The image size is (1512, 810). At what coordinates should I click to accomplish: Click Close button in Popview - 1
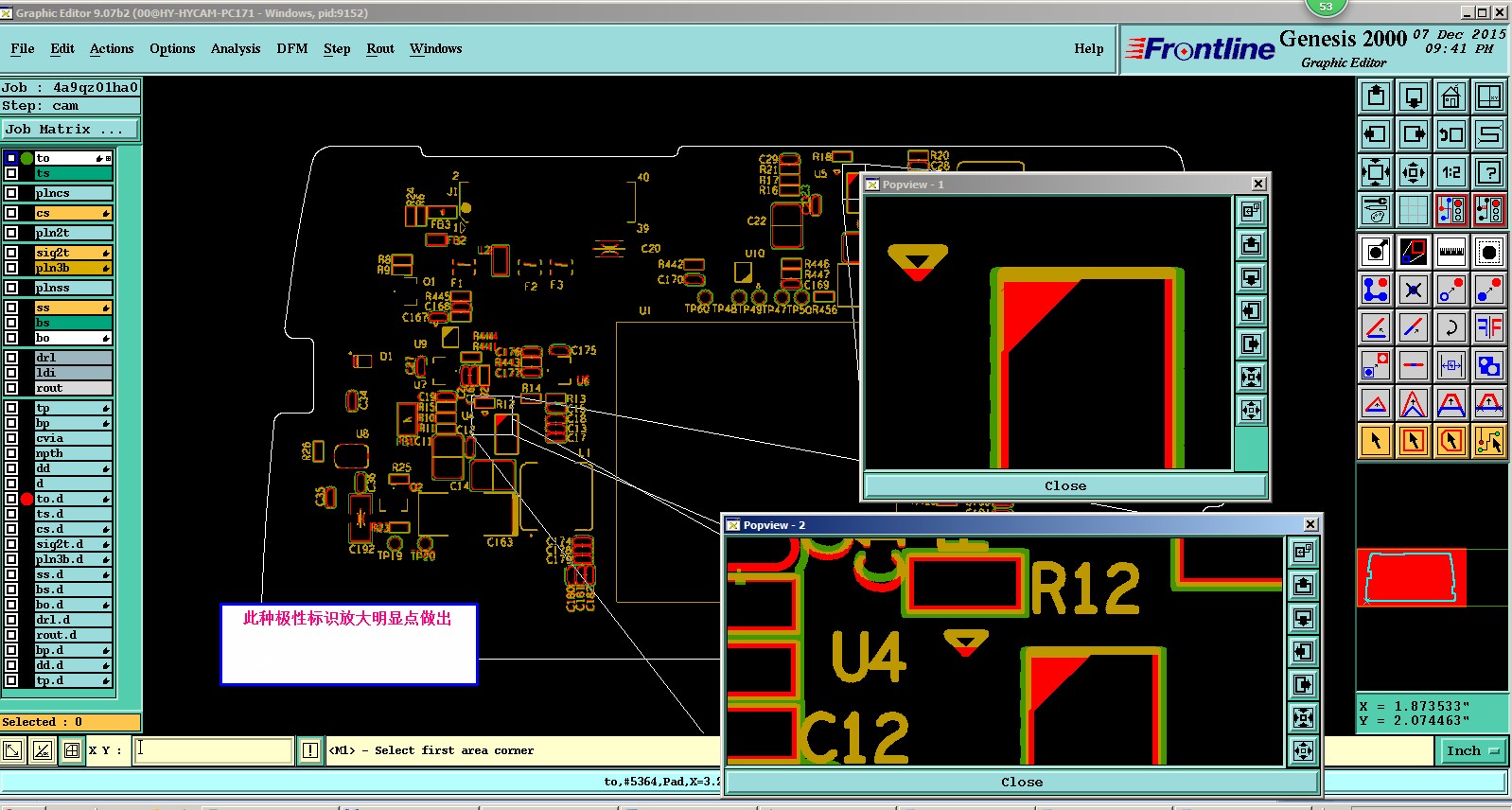1065,485
